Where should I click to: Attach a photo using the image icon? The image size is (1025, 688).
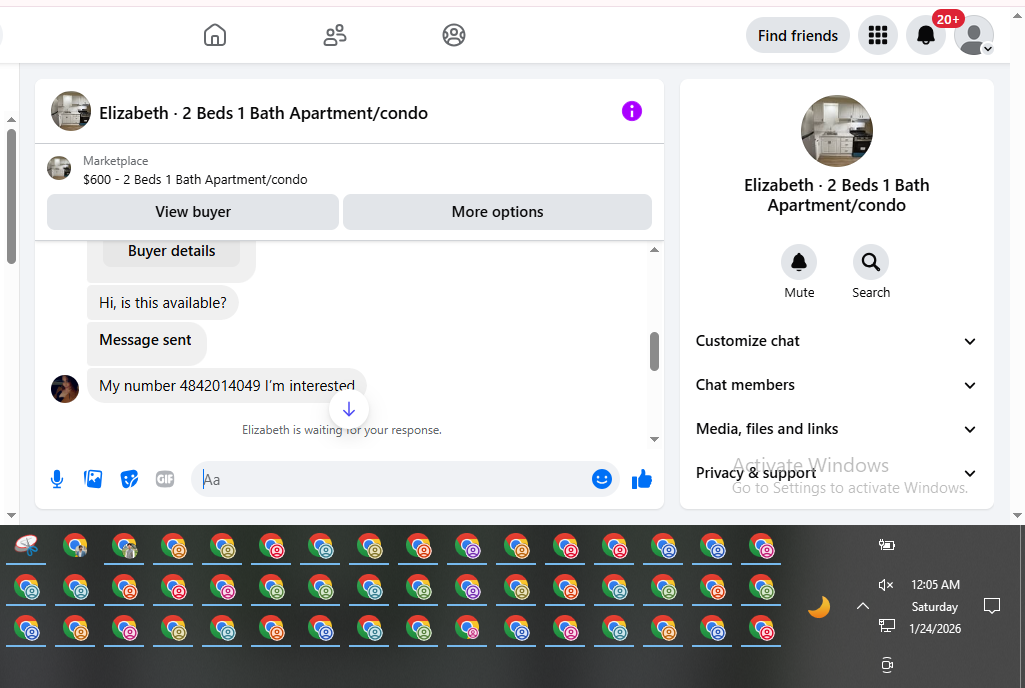tap(93, 479)
